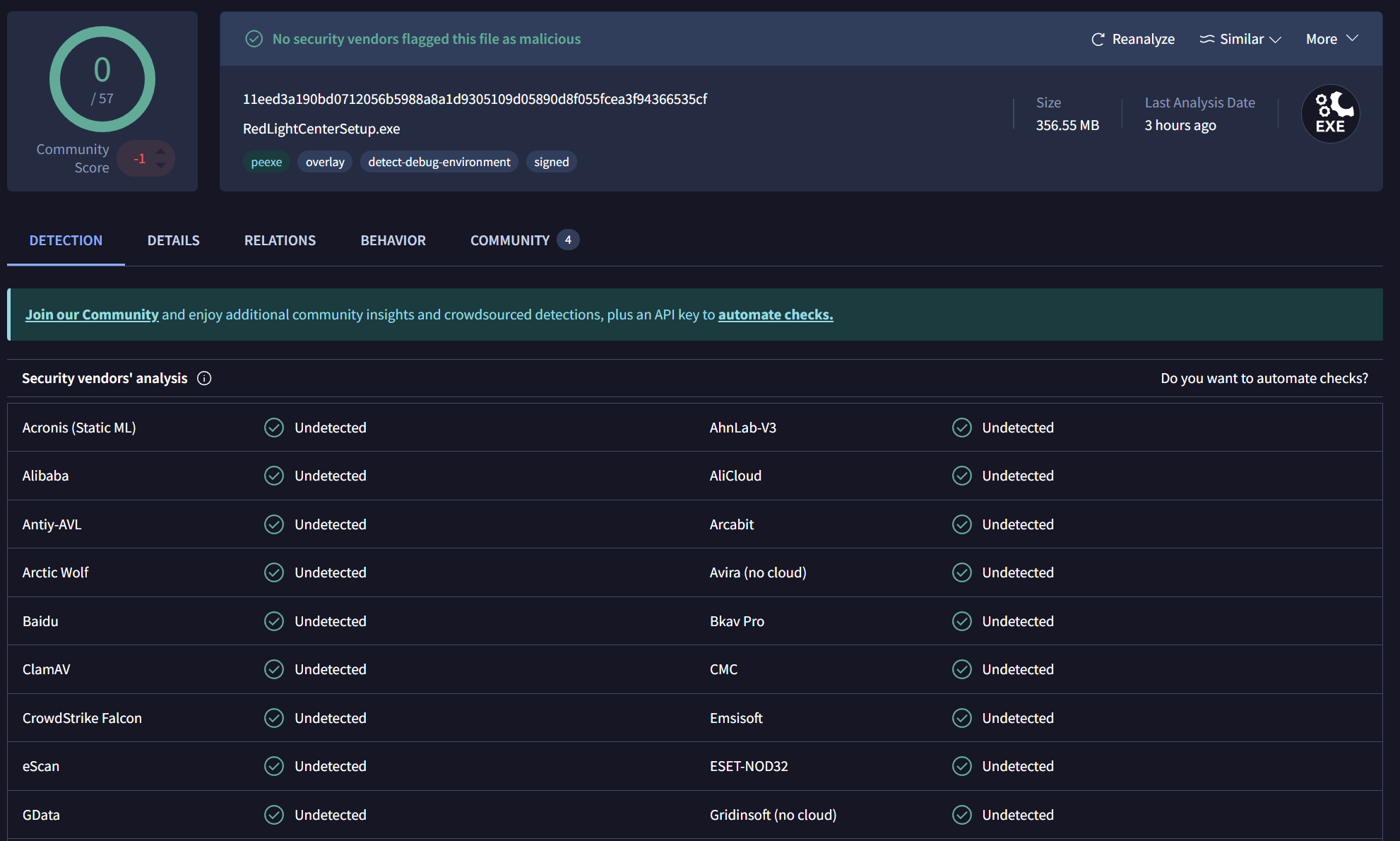Click the automate checks link
This screenshot has height=841, width=1400.
[775, 314]
